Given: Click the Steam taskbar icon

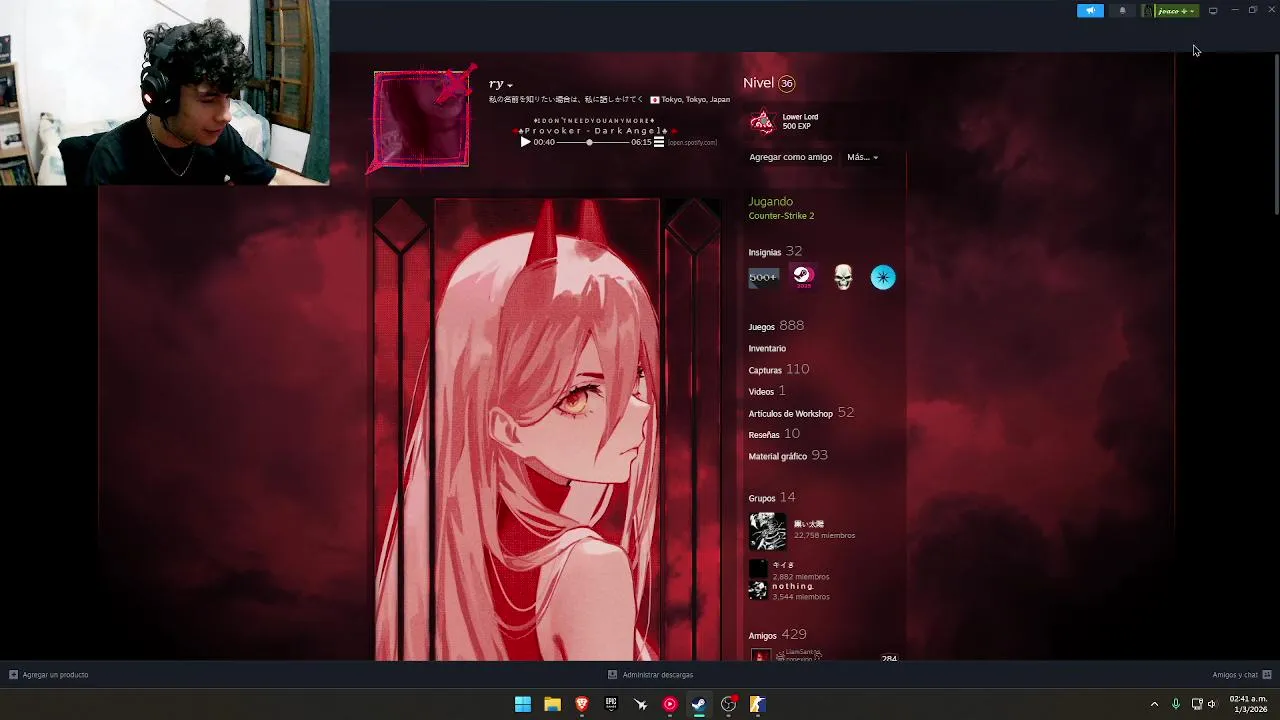Looking at the screenshot, I should [x=699, y=704].
